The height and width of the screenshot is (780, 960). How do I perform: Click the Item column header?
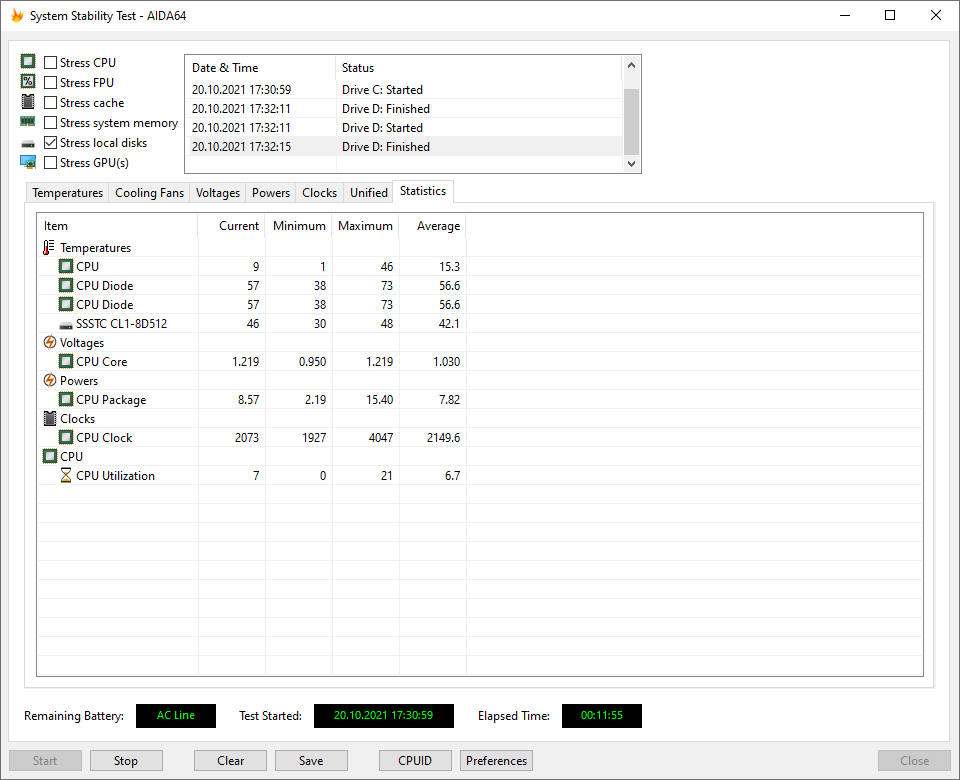pos(117,226)
